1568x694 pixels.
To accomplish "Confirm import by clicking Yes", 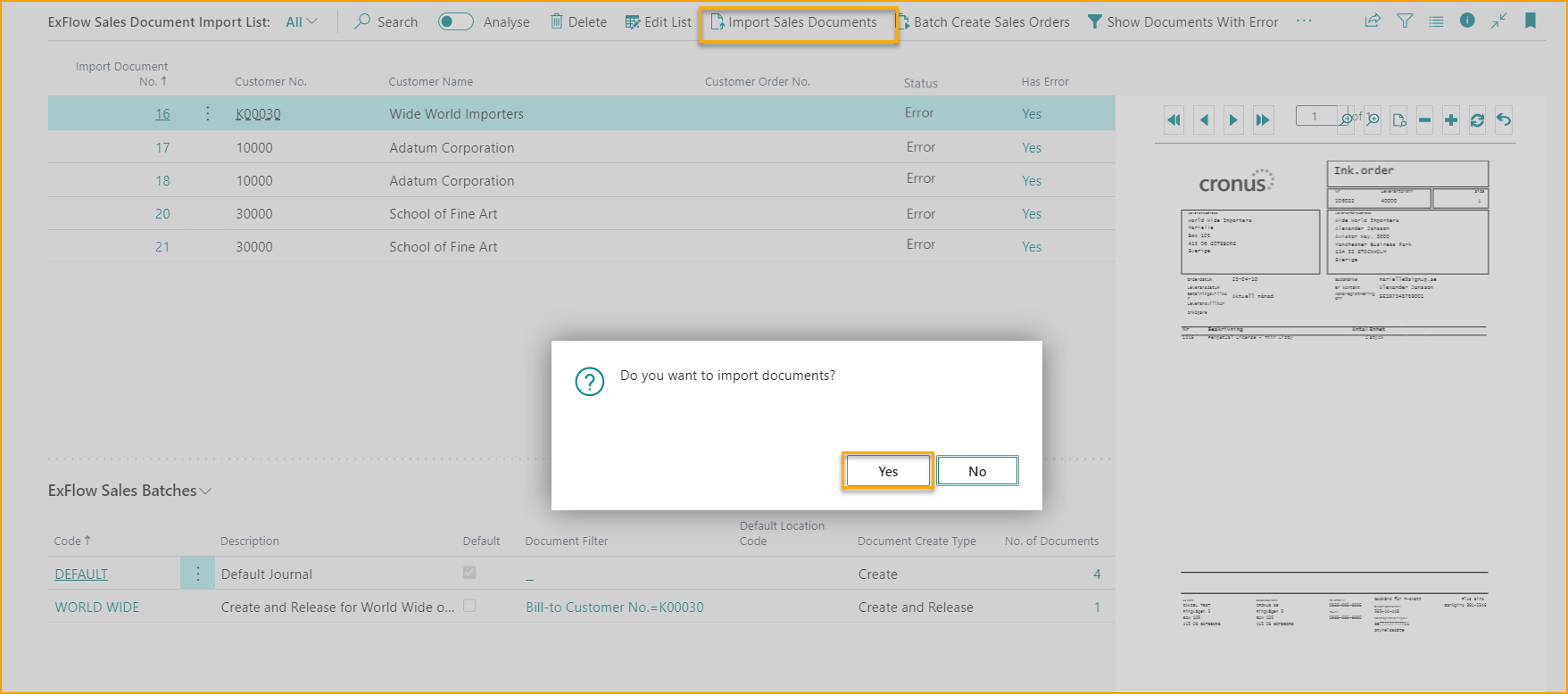I will point(888,471).
